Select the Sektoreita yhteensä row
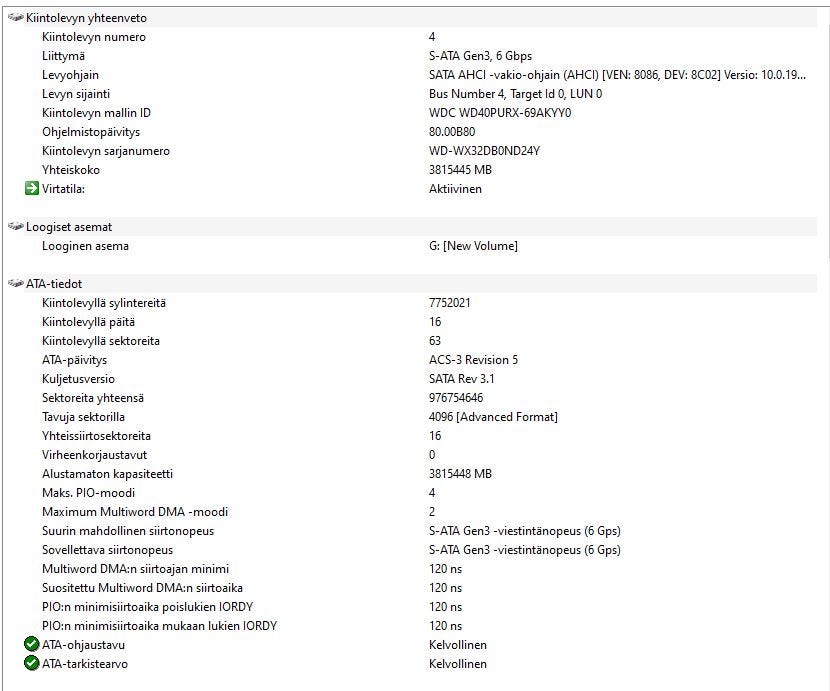830x691 pixels. coord(412,398)
